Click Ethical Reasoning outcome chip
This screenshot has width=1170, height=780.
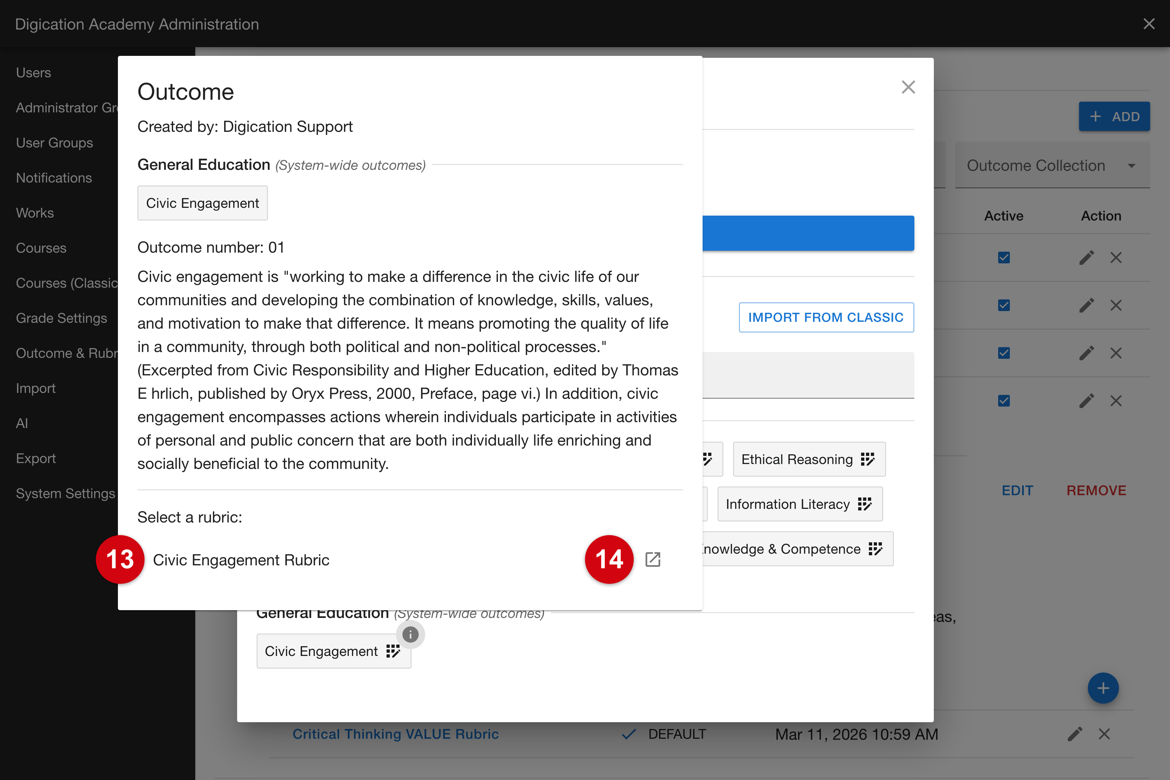click(809, 459)
